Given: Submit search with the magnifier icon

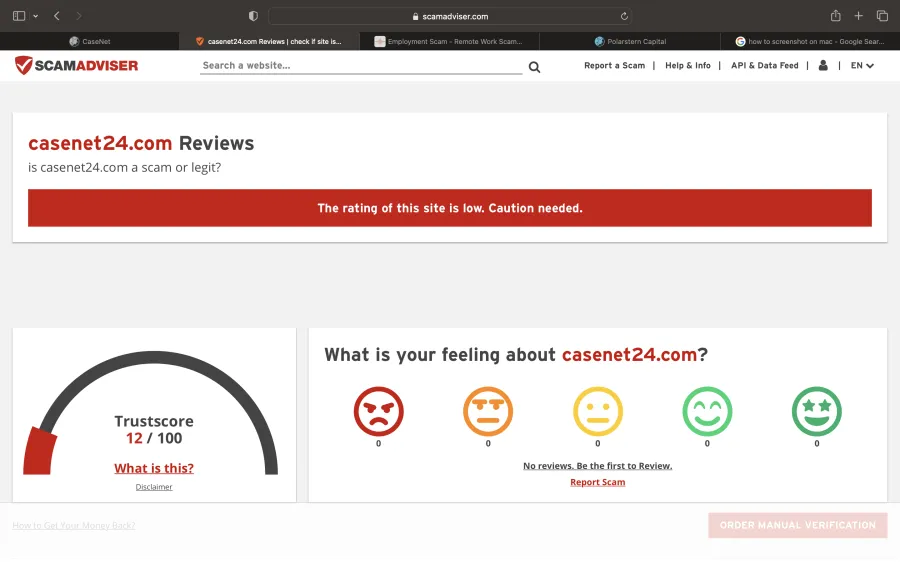Looking at the screenshot, I should coord(534,67).
